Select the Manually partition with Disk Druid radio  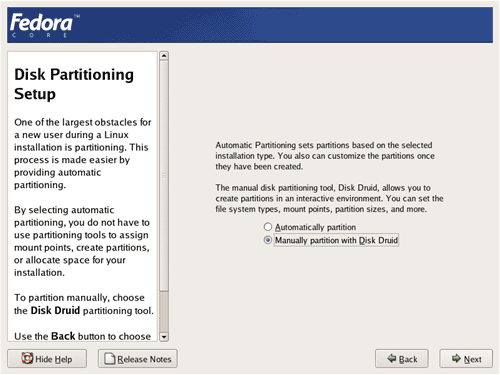pyautogui.click(x=268, y=240)
